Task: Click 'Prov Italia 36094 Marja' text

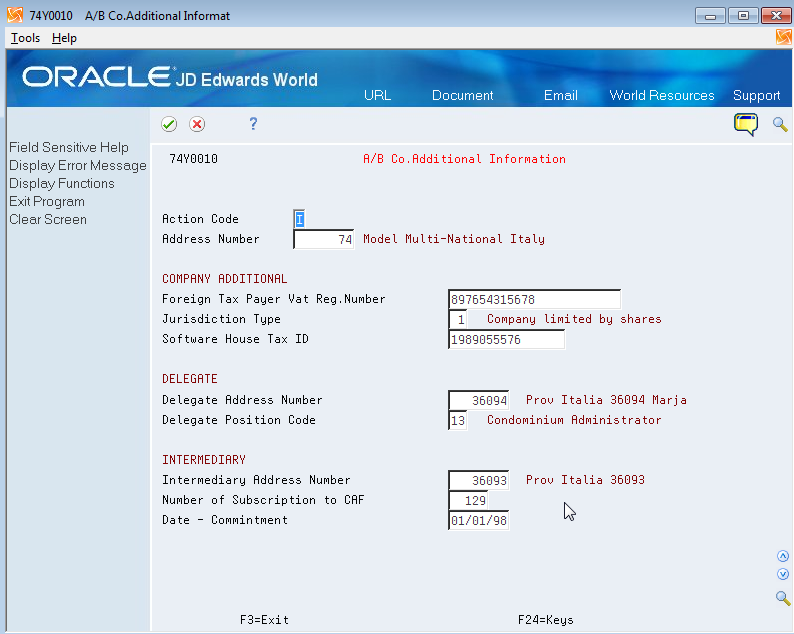Action: (x=606, y=400)
